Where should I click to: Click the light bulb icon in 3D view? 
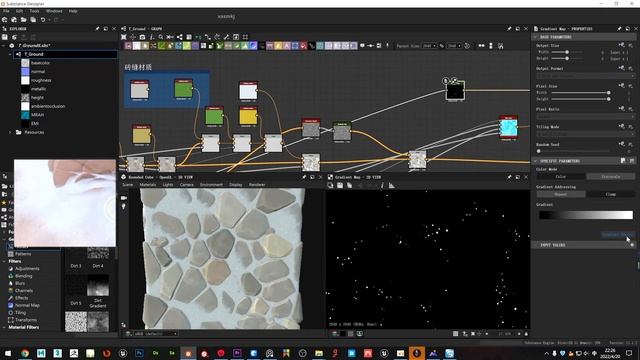(x=124, y=207)
